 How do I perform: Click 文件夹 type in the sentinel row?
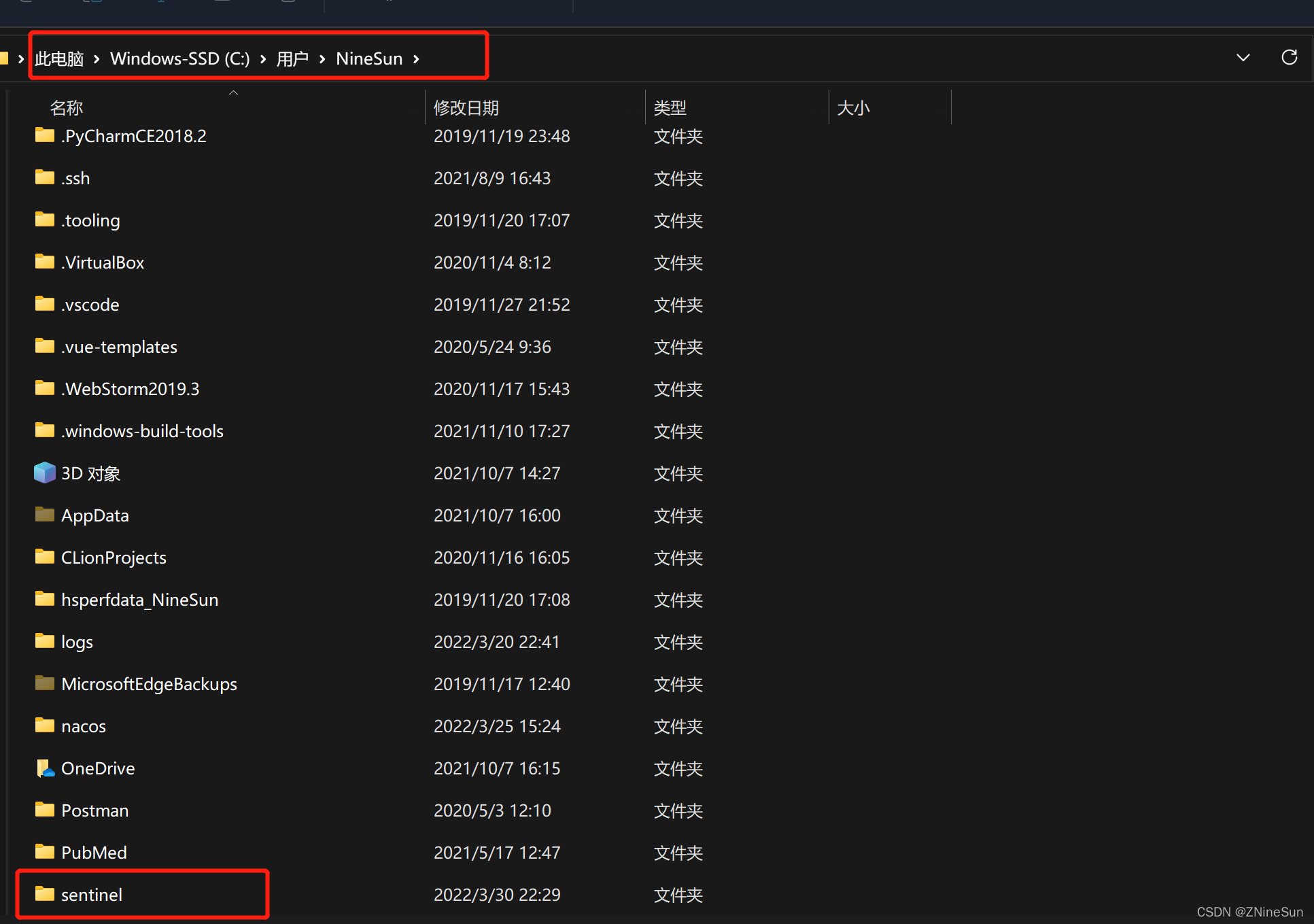pyautogui.click(x=678, y=895)
